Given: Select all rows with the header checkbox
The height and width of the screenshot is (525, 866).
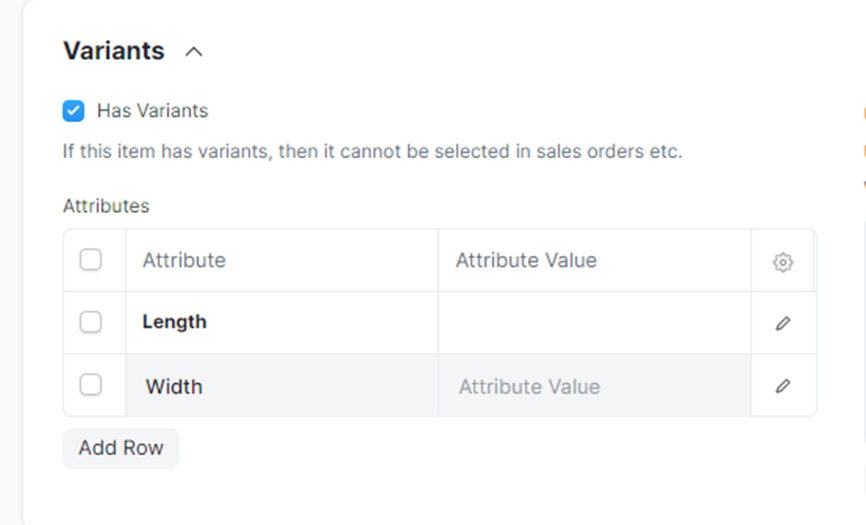Looking at the screenshot, I should pyautogui.click(x=91, y=260).
